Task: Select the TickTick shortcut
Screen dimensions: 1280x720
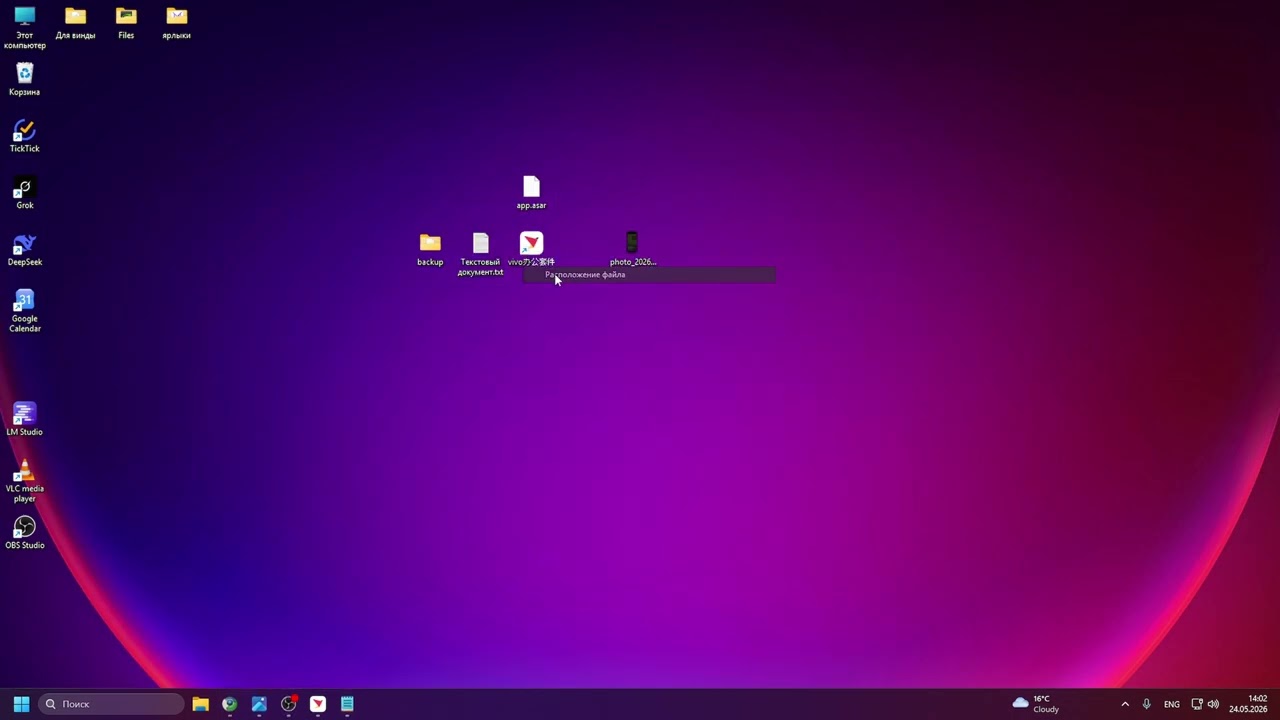Action: coord(25,137)
